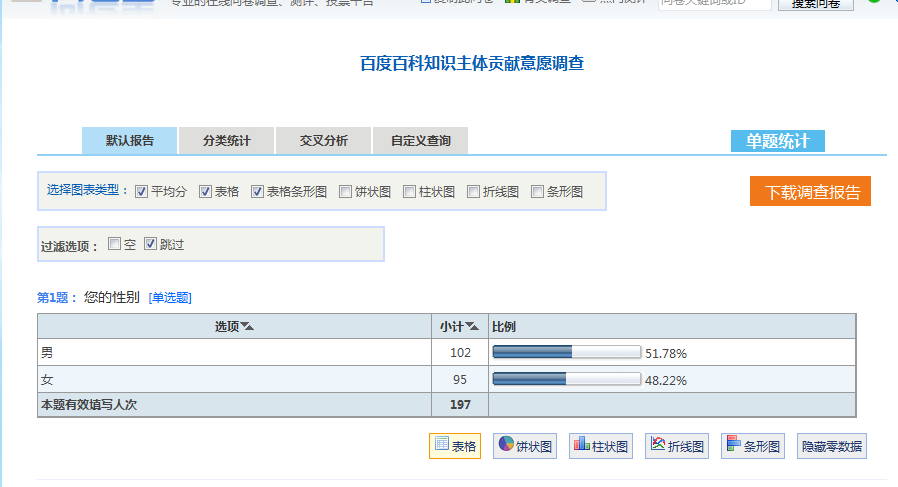Click the count value 95

pos(460,380)
